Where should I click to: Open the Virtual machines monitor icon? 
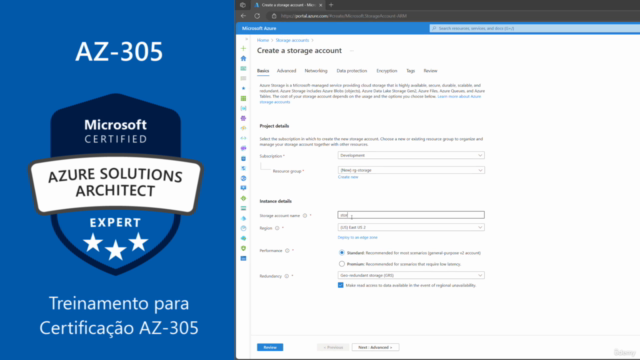pos(244,188)
